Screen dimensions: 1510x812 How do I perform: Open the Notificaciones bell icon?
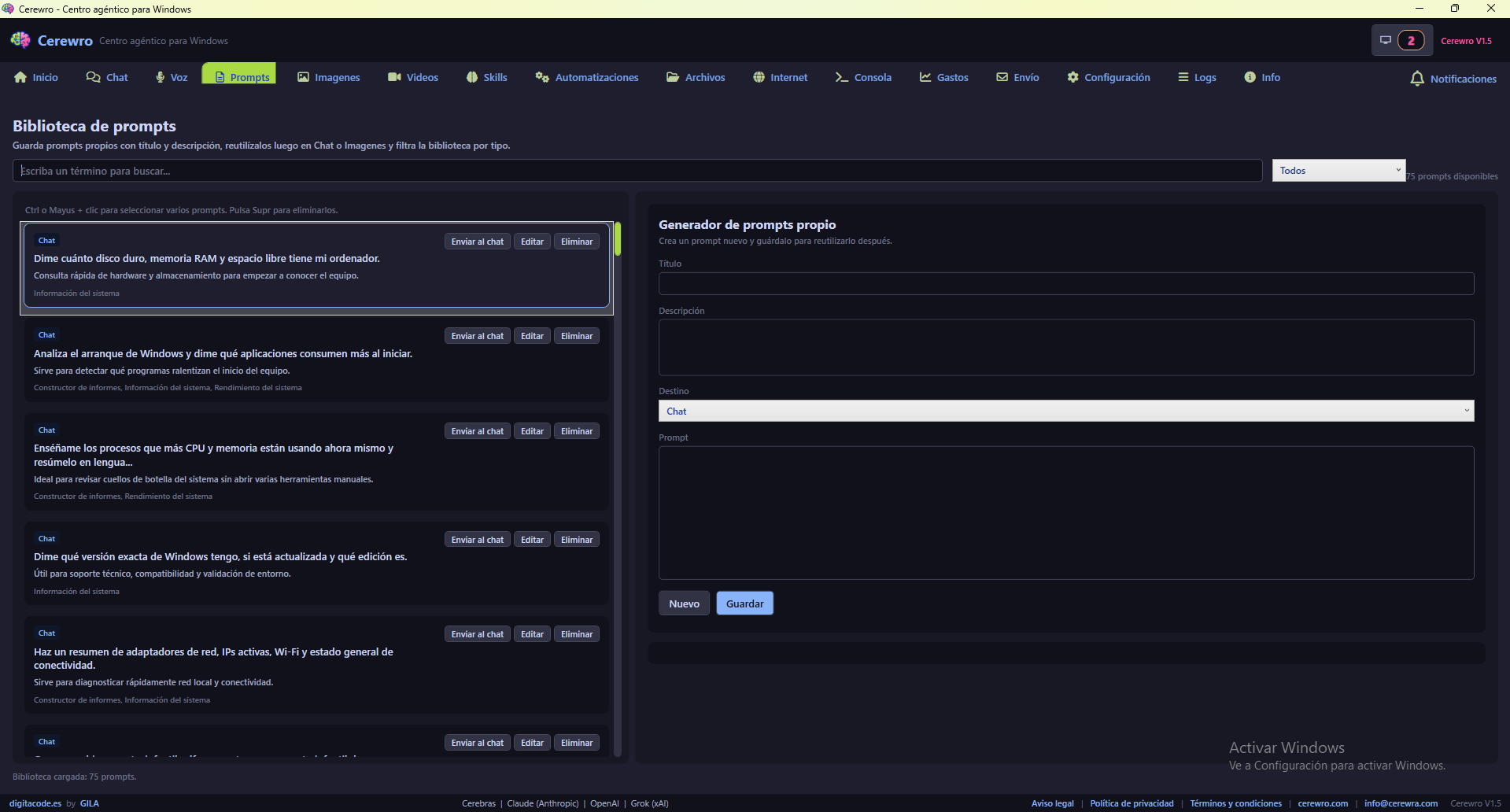click(1417, 79)
